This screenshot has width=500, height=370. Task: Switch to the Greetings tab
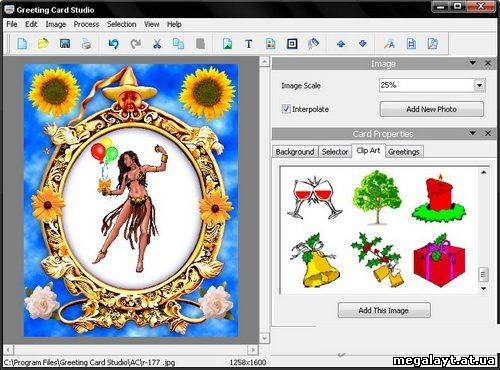pyautogui.click(x=404, y=152)
